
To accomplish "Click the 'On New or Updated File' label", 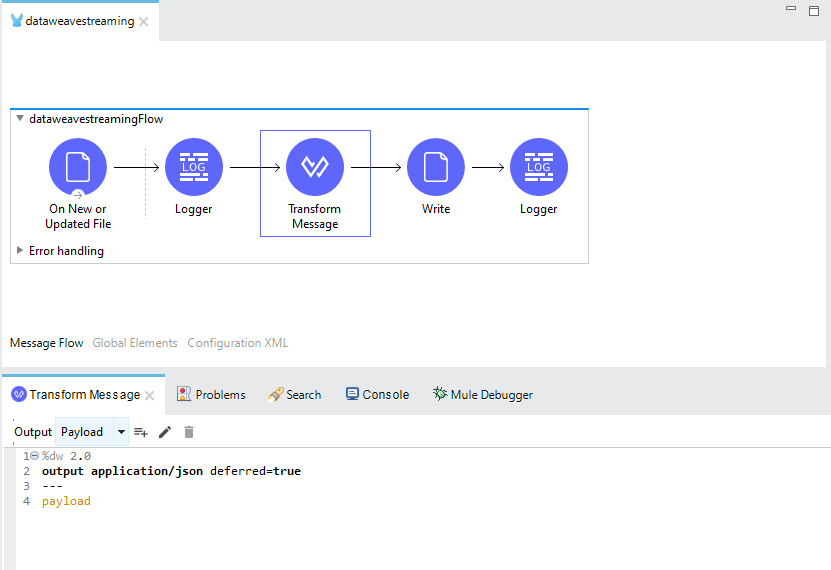I will pyautogui.click(x=78, y=216).
